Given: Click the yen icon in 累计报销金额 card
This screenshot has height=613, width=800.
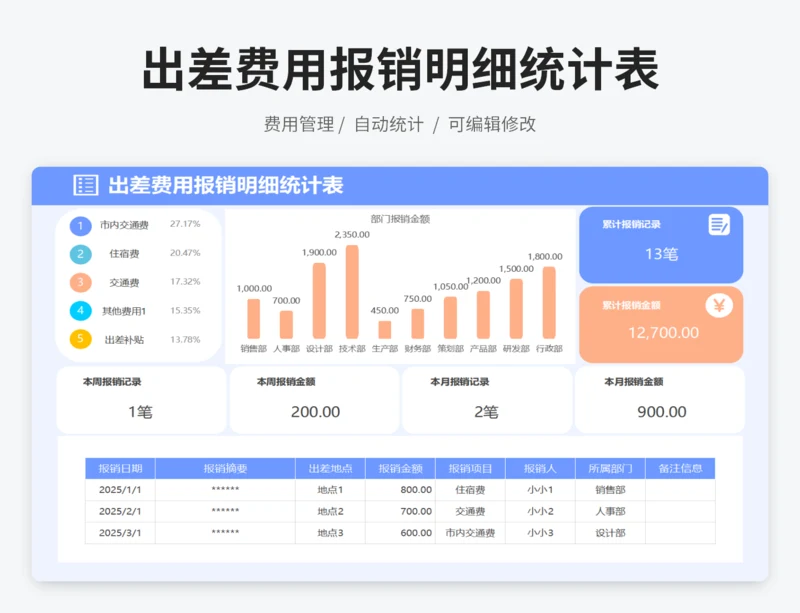Looking at the screenshot, I should [719, 305].
